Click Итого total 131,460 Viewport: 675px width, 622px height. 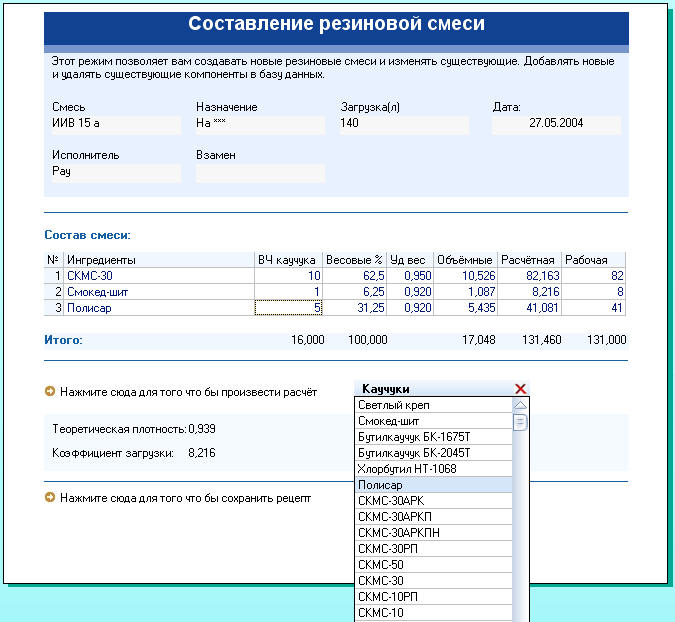coord(542,340)
